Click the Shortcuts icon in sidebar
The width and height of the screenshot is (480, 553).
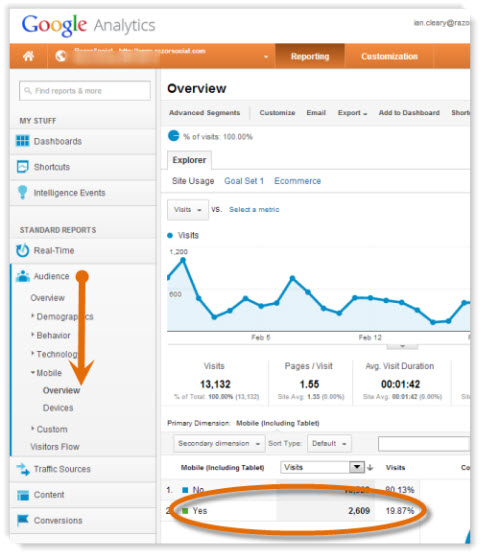23,166
